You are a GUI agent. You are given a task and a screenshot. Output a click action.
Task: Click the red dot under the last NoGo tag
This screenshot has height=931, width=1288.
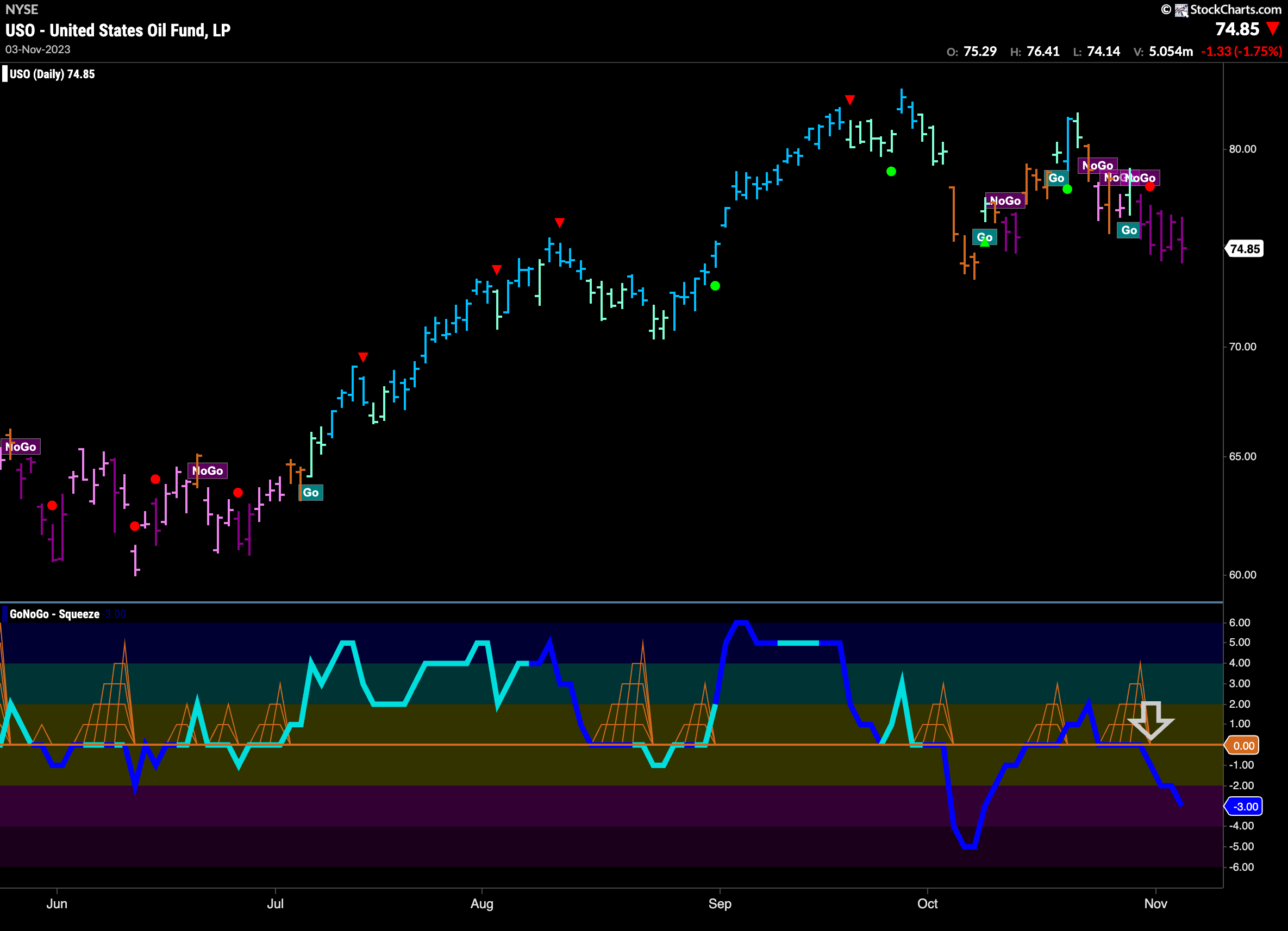1150,187
